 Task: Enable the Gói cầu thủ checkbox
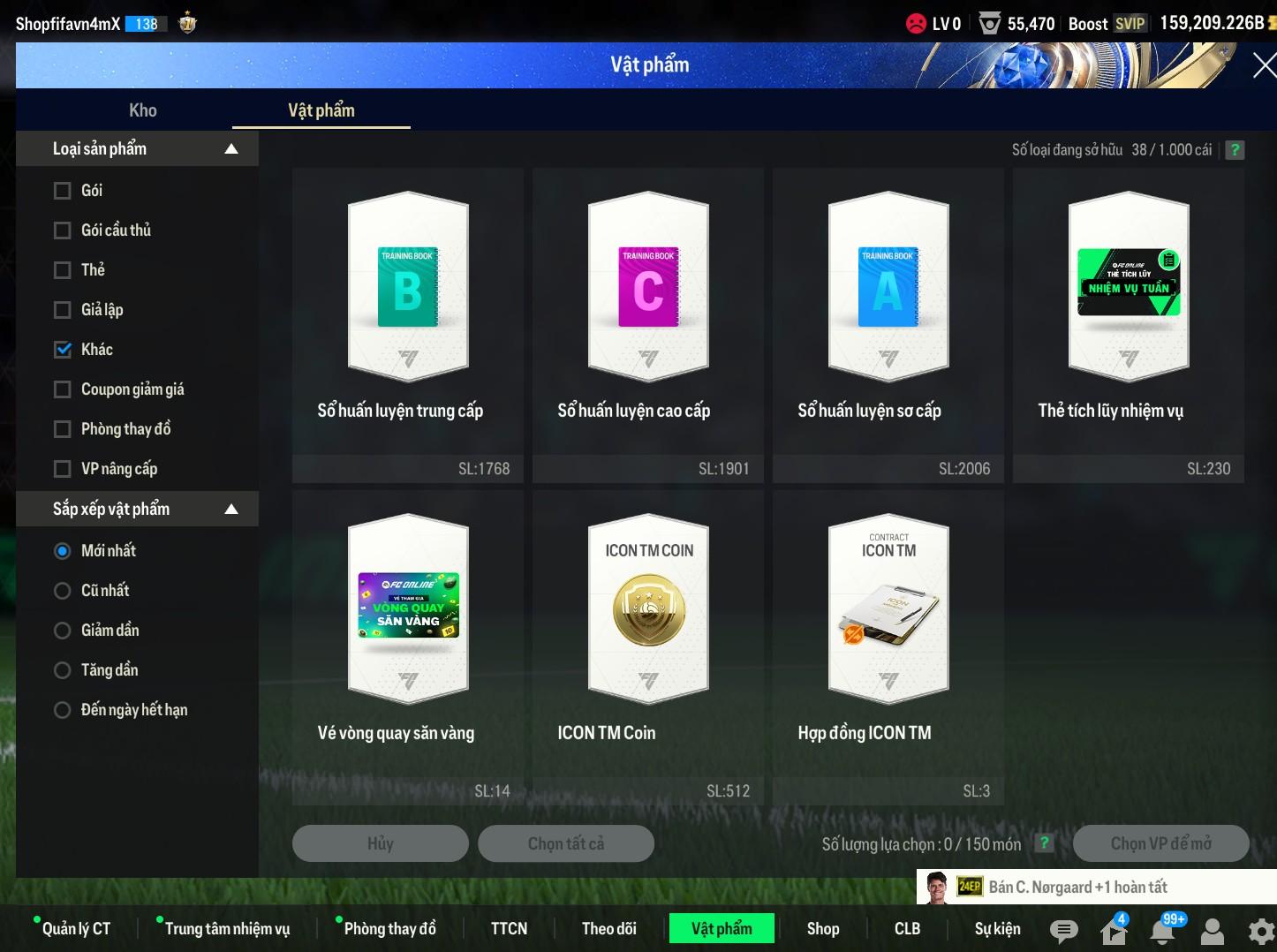(63, 230)
